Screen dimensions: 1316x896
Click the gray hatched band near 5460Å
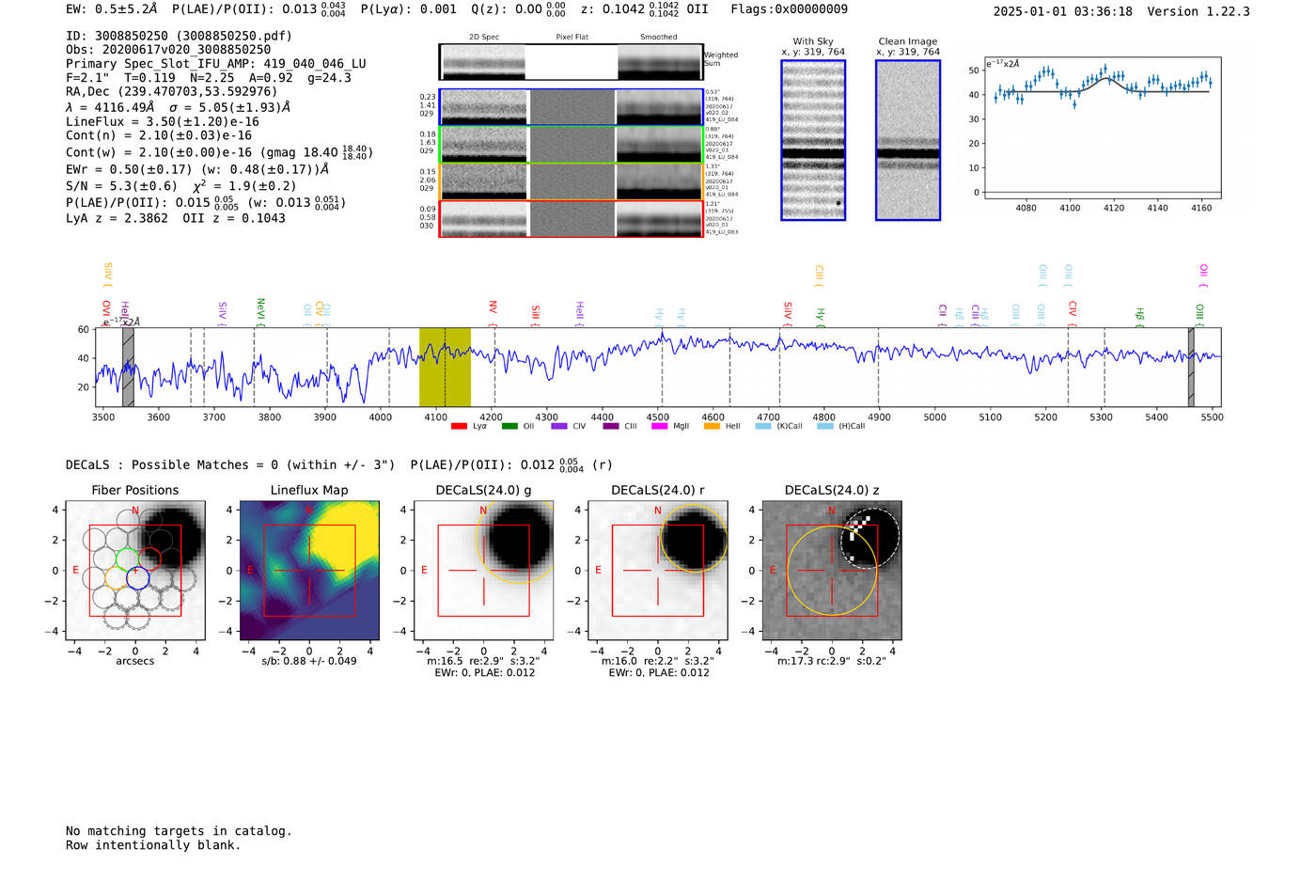[1191, 368]
